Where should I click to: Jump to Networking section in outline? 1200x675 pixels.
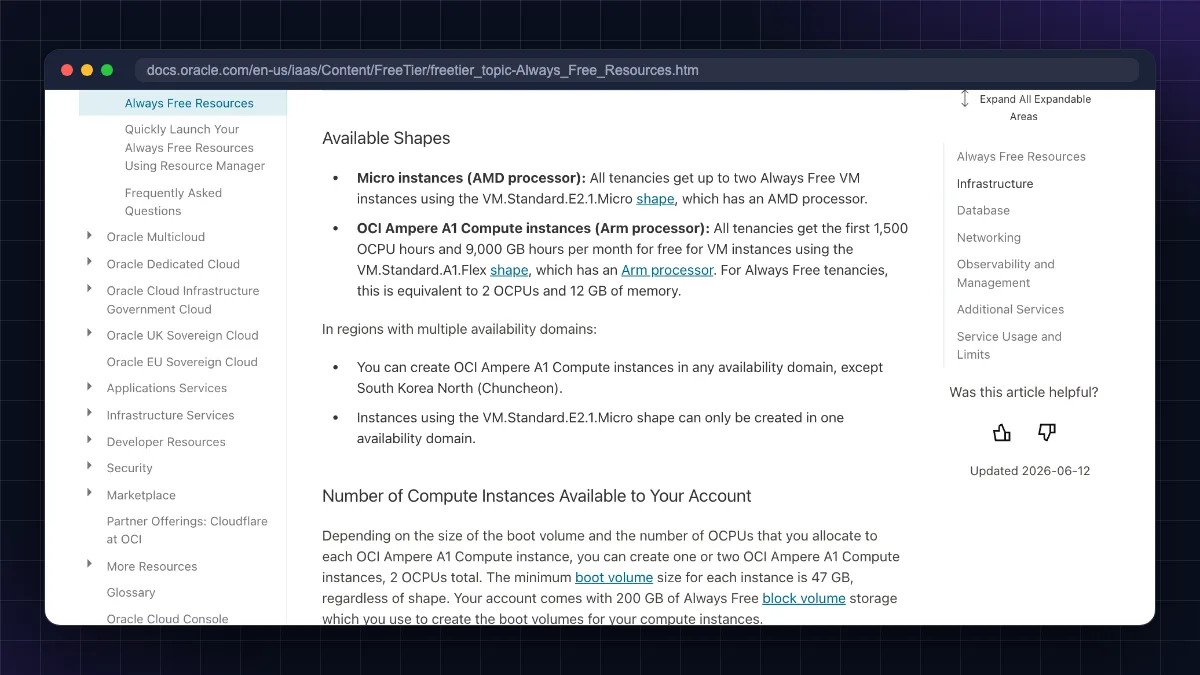989,237
